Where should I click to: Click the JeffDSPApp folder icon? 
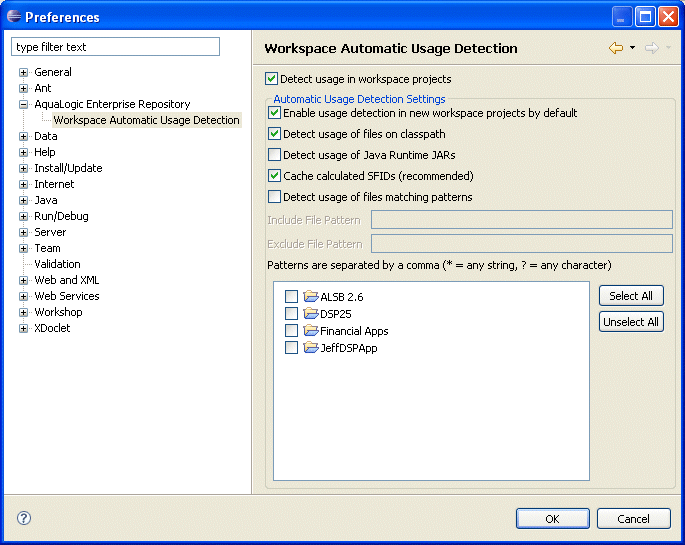pyautogui.click(x=311, y=347)
